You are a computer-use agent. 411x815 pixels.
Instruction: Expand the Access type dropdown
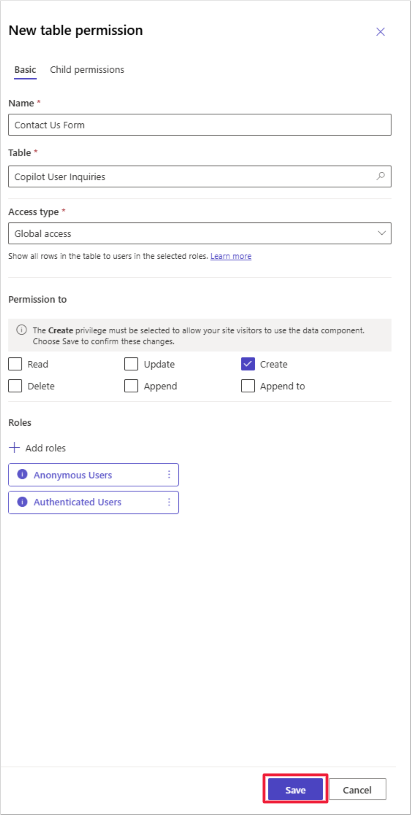click(200, 233)
